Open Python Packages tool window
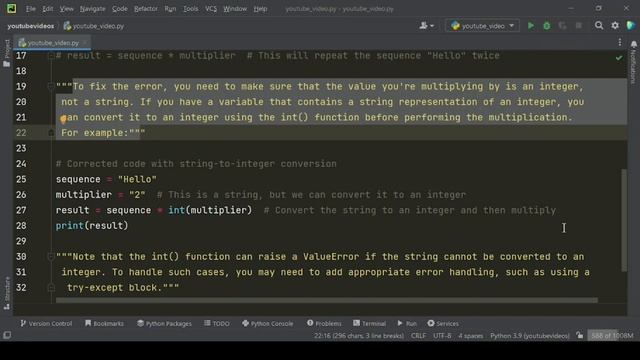Image resolution: width=640 pixels, height=360 pixels. coord(164,323)
